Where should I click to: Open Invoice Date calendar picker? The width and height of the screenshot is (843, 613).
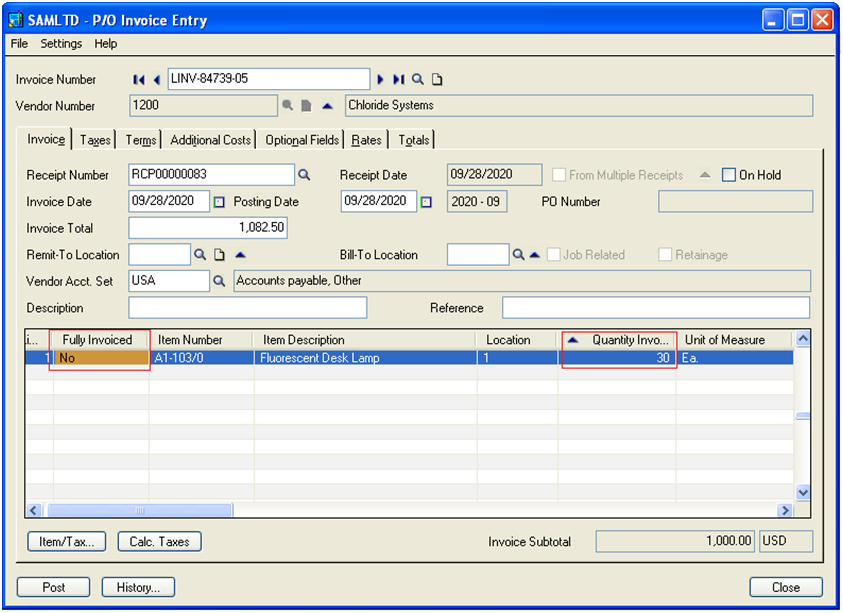[219, 202]
